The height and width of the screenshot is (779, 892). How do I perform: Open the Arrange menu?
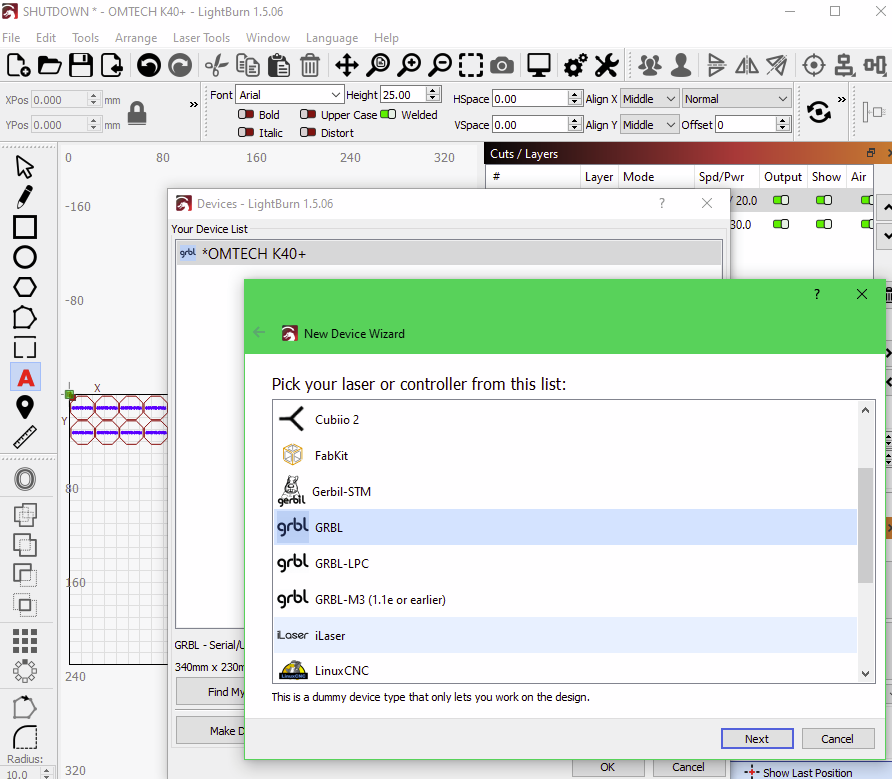coord(136,38)
